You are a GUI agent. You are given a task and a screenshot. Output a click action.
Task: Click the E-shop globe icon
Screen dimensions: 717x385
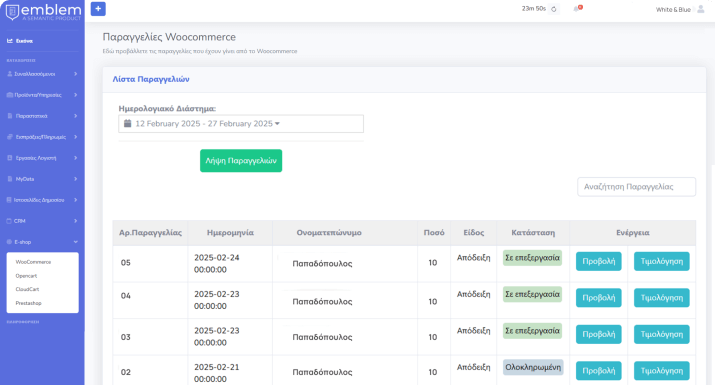tap(9, 242)
